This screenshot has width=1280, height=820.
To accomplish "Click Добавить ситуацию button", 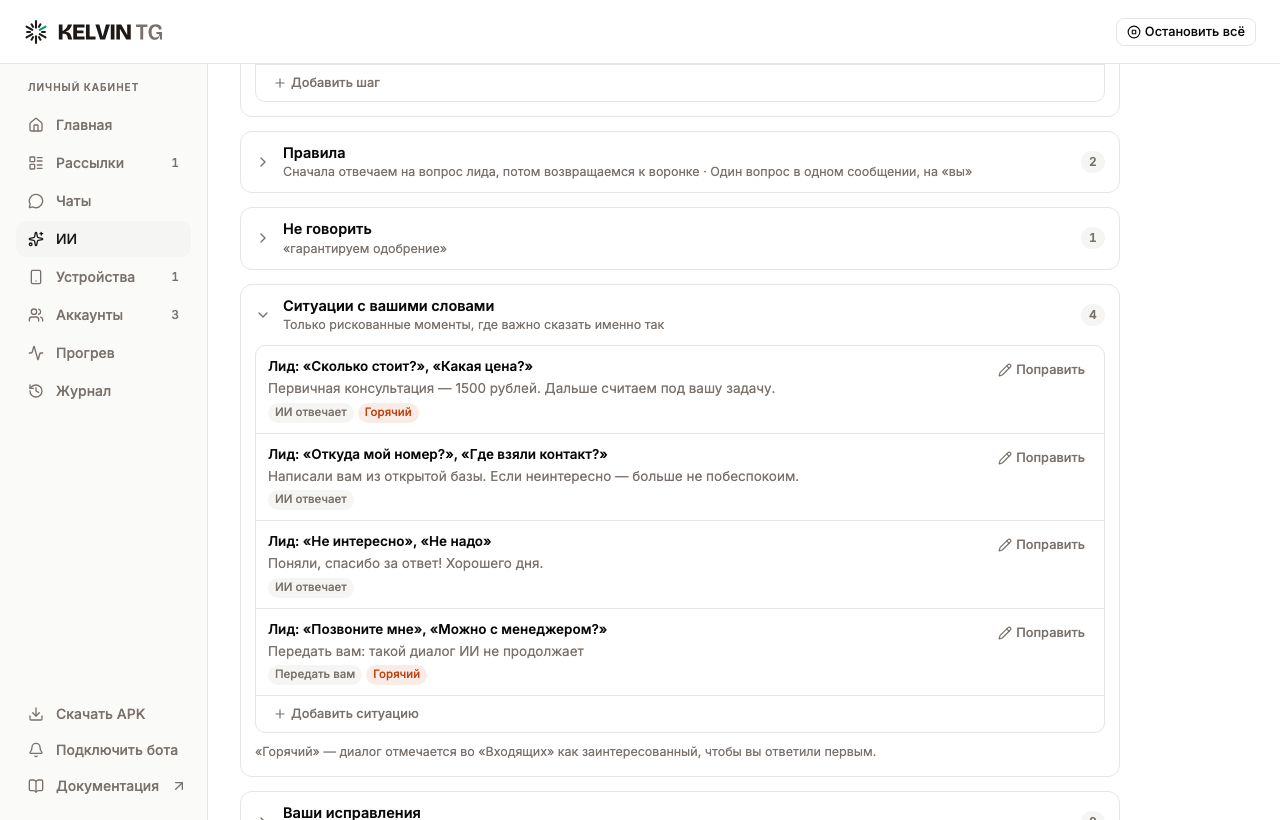I will pyautogui.click(x=346, y=714).
